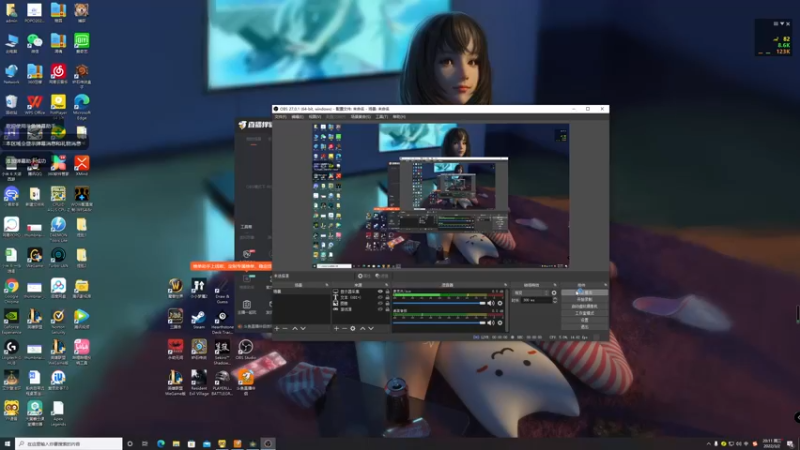This screenshot has height=450, width=800.
Task: Move source down in Sources panel
Action: 371,329
